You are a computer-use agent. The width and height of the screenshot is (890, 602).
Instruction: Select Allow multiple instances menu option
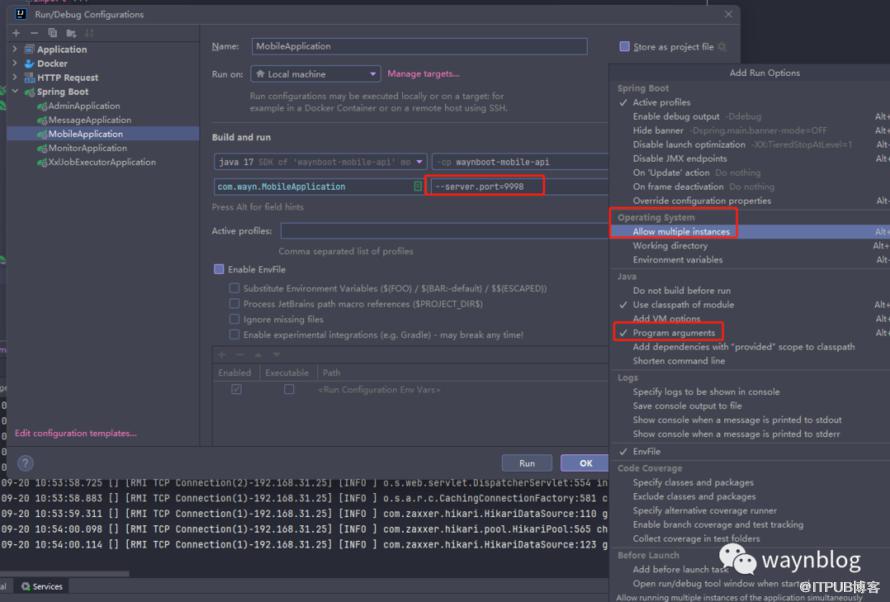pyautogui.click(x=681, y=232)
